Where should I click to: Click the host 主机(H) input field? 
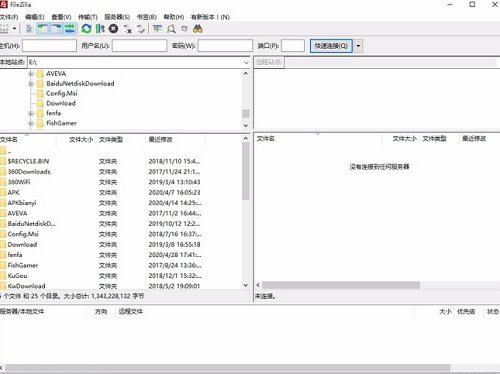(49, 46)
